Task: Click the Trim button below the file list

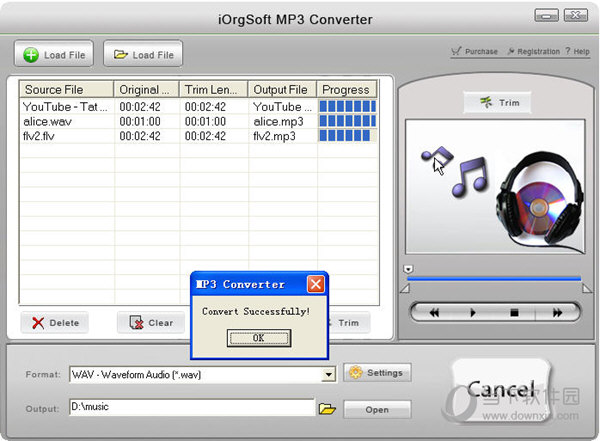Action: click(348, 323)
